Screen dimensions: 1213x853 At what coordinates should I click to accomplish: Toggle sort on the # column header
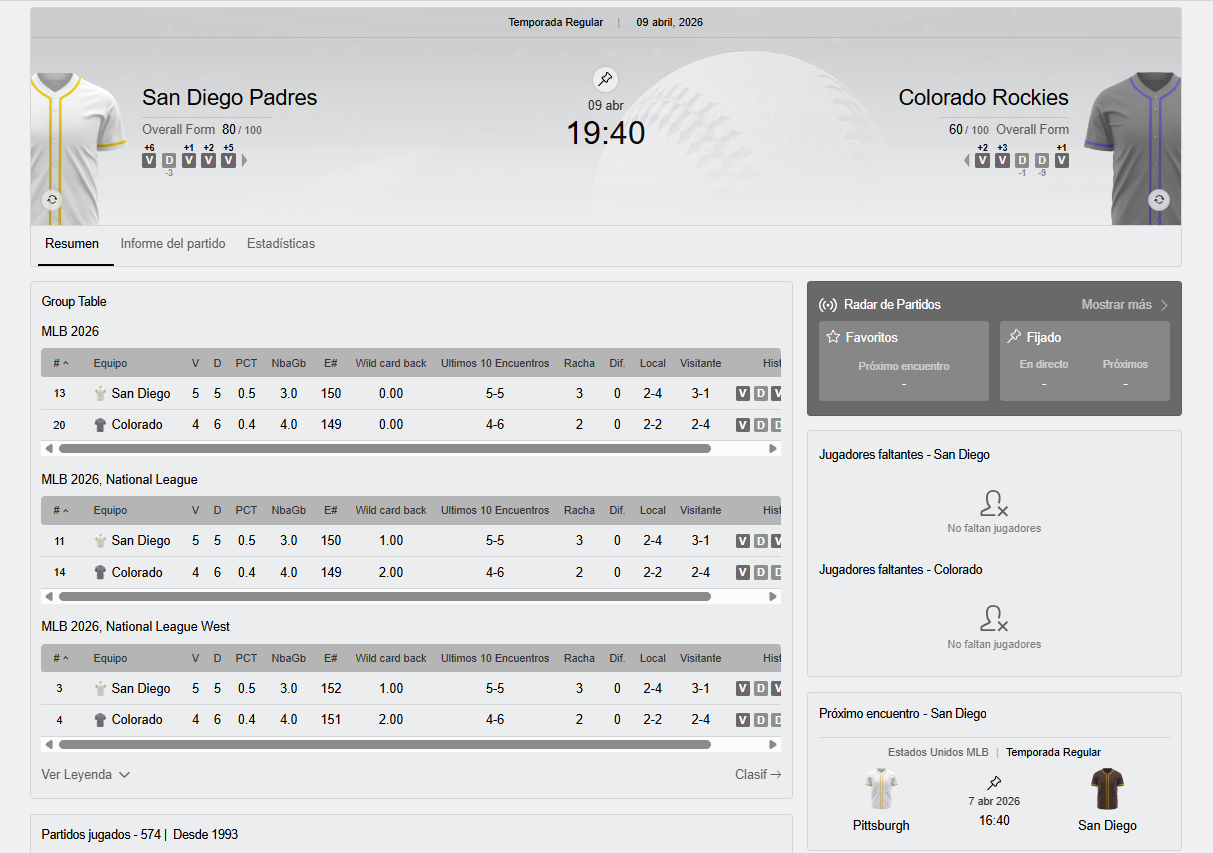pos(58,363)
